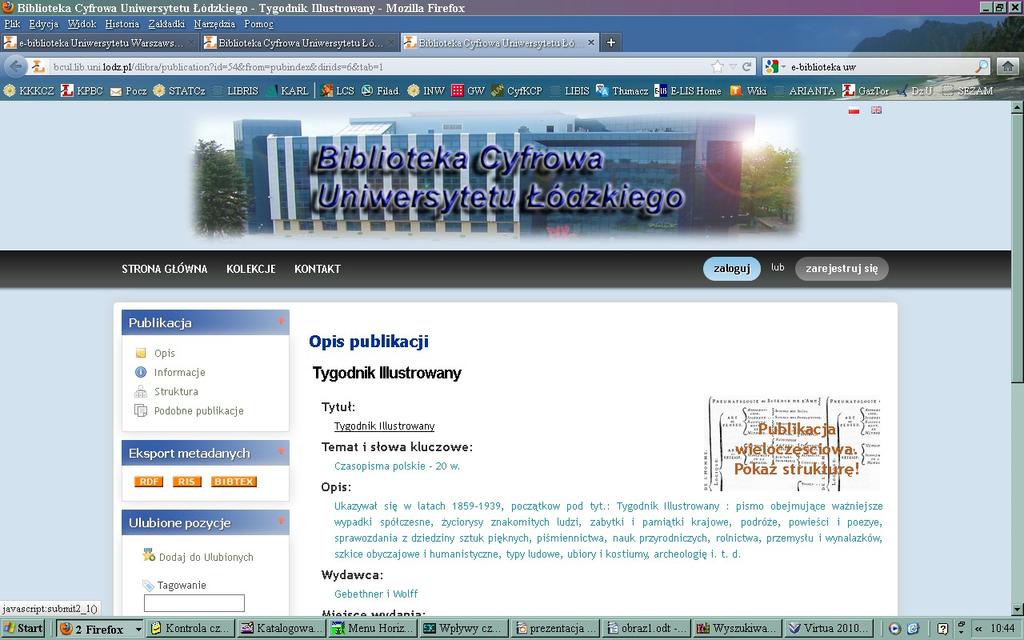Switch to second Biblioteka Cyfrowa tab
The image size is (1024, 640).
pyautogui.click(x=299, y=42)
